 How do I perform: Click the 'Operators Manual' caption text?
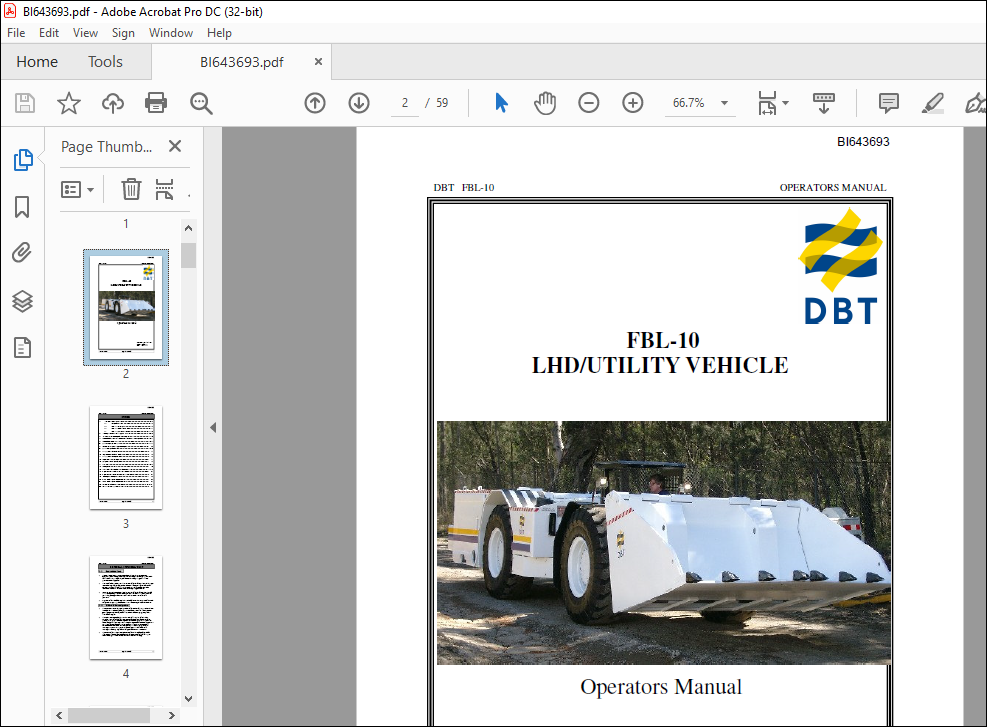[661, 687]
